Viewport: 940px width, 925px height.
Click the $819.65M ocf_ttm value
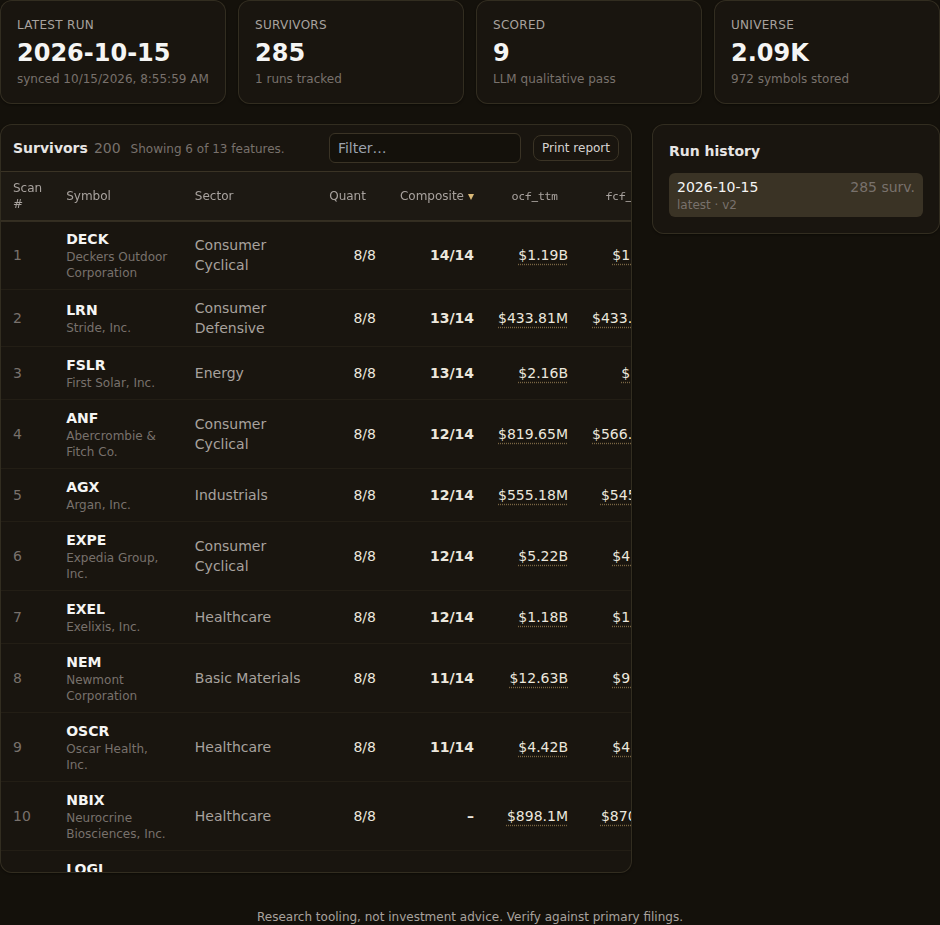click(532, 434)
